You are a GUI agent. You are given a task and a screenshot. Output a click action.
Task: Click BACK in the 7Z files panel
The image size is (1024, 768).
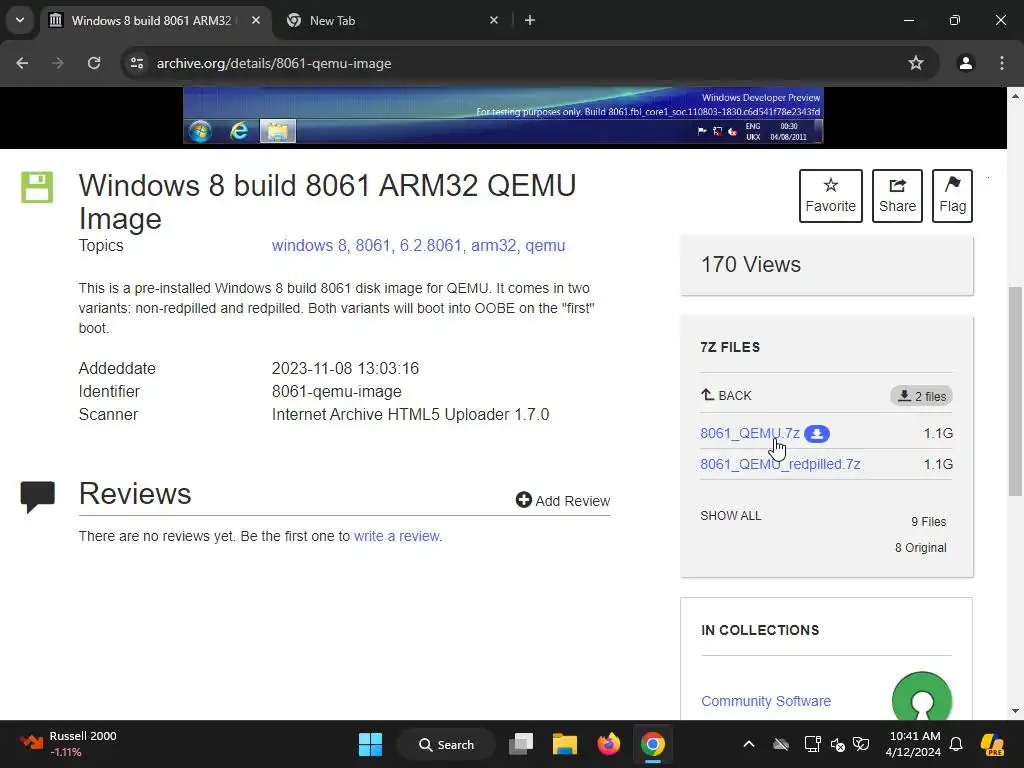[x=726, y=395]
